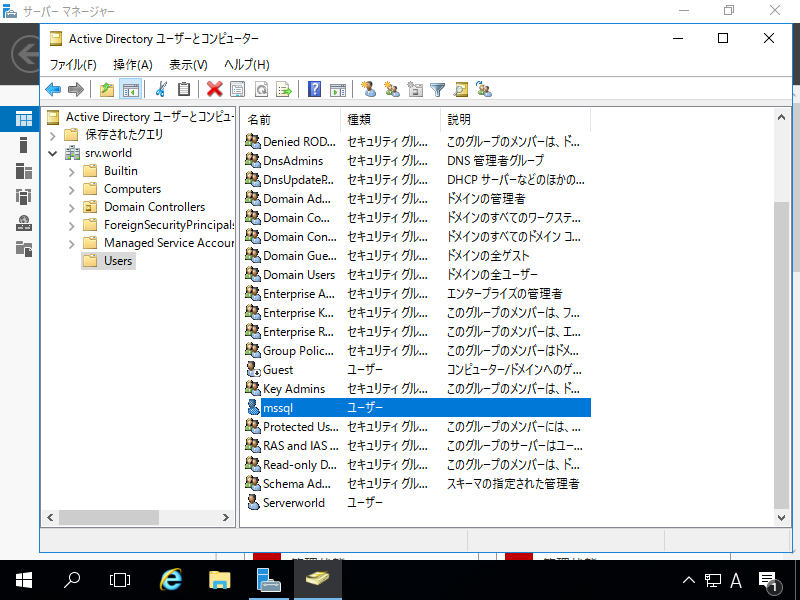This screenshot has height=600, width=800.
Task: Go back with the blue back arrow
Action: (53, 90)
